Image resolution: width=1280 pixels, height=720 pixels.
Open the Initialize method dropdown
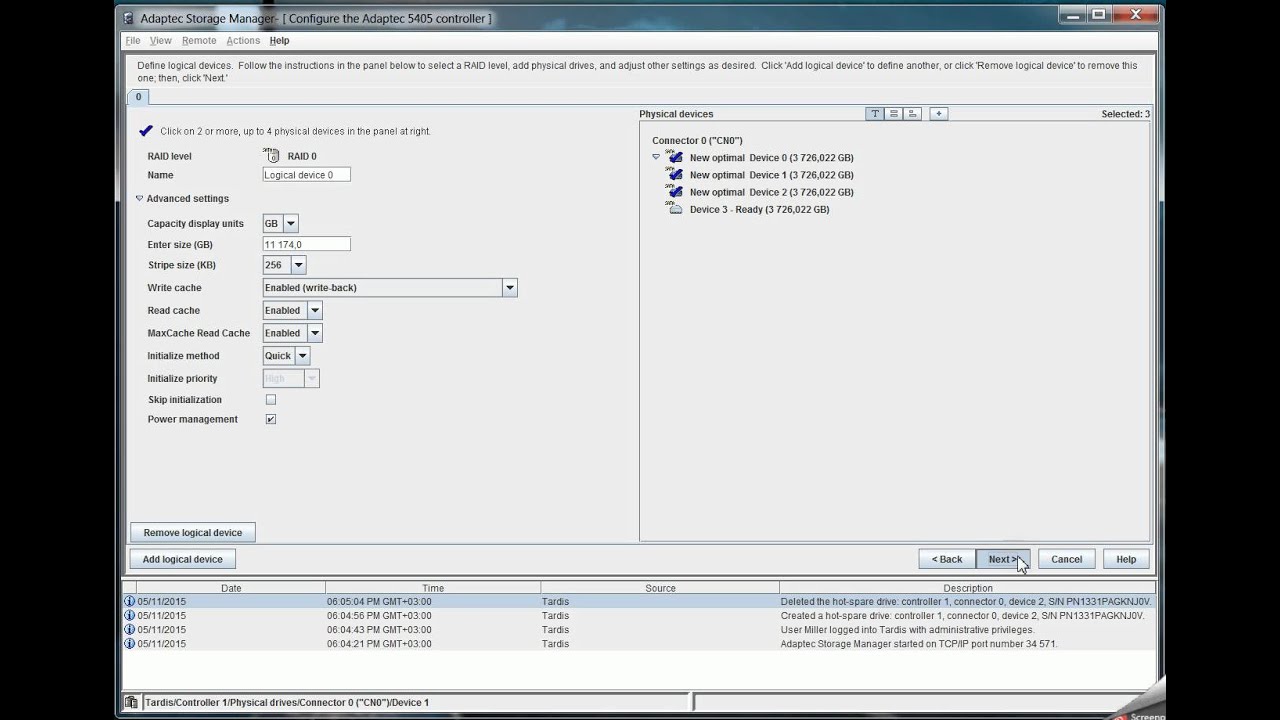point(302,356)
